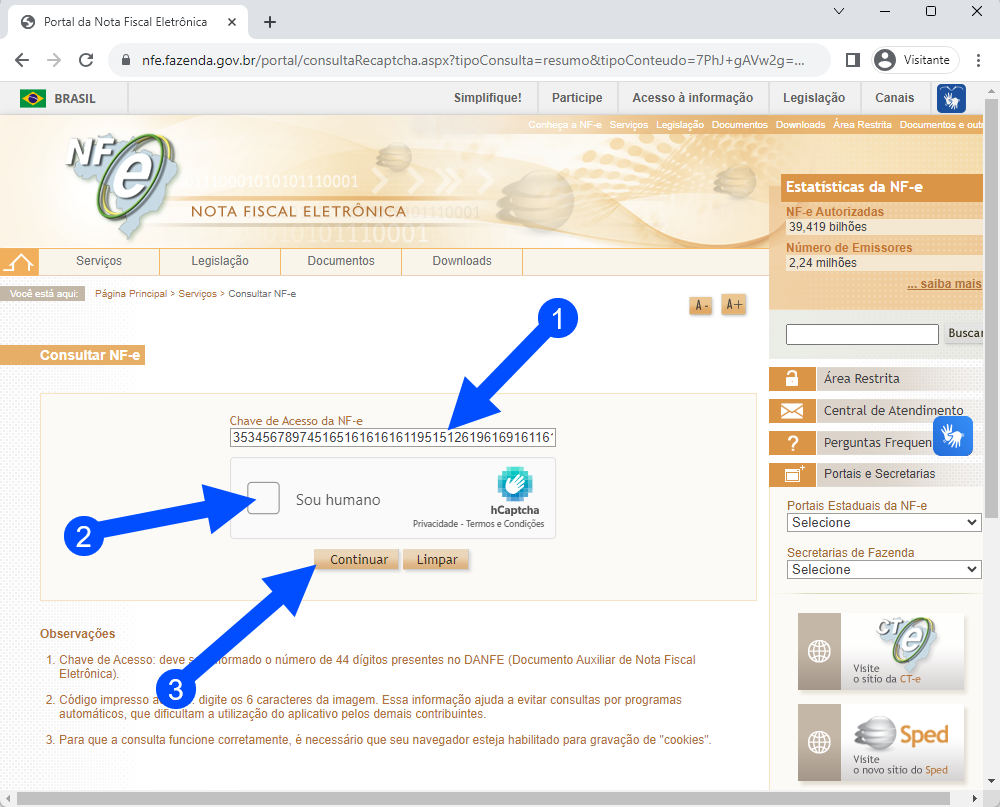Open the floating VLibras hand widget
1000x807 pixels.
coord(953,436)
